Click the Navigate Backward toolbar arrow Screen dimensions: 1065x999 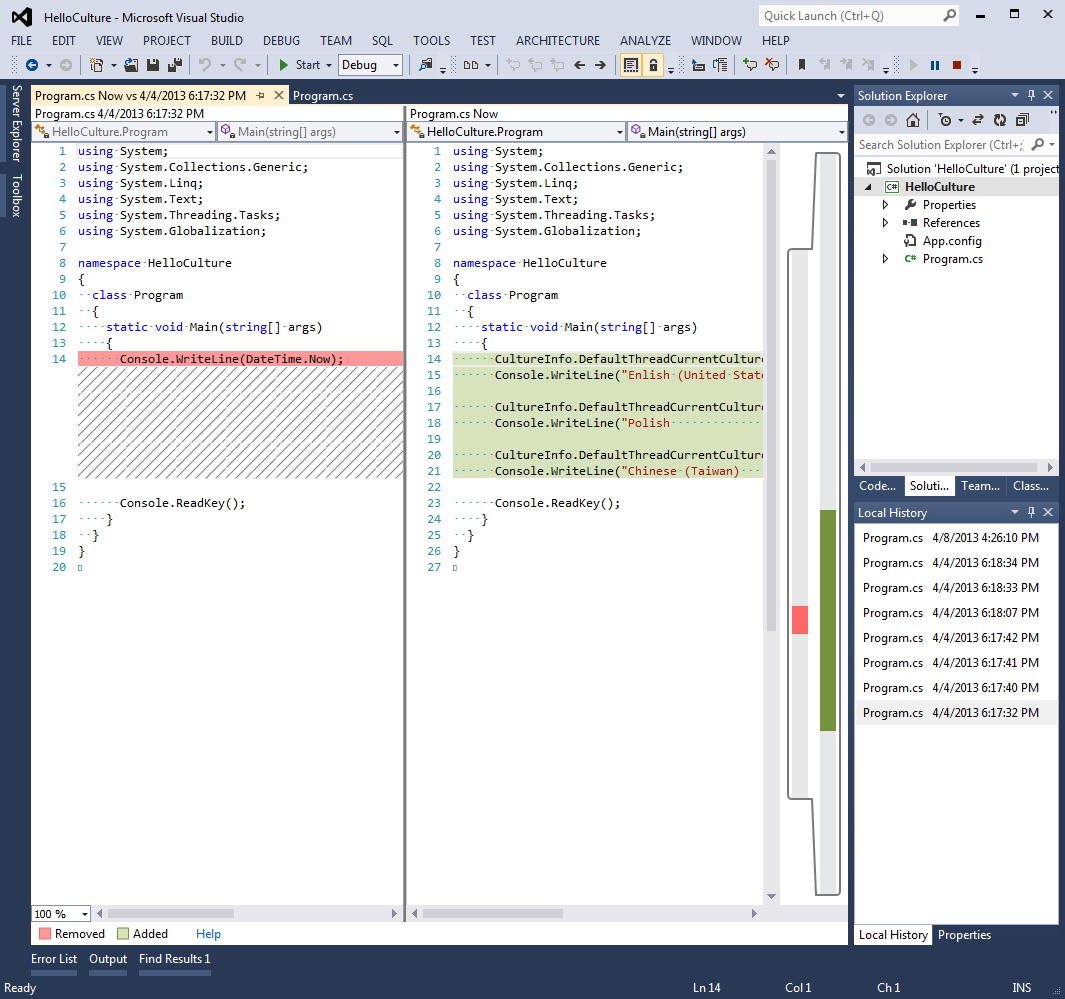coord(31,65)
